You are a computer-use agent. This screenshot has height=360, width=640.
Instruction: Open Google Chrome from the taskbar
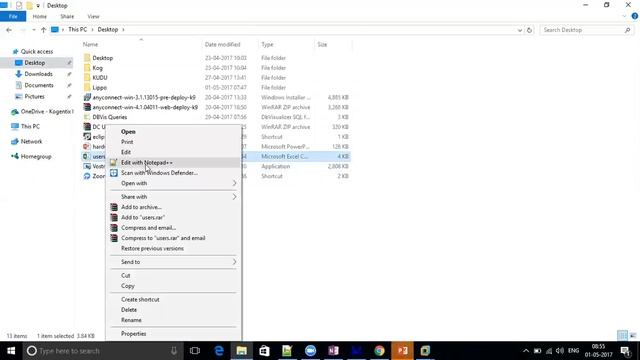point(379,351)
